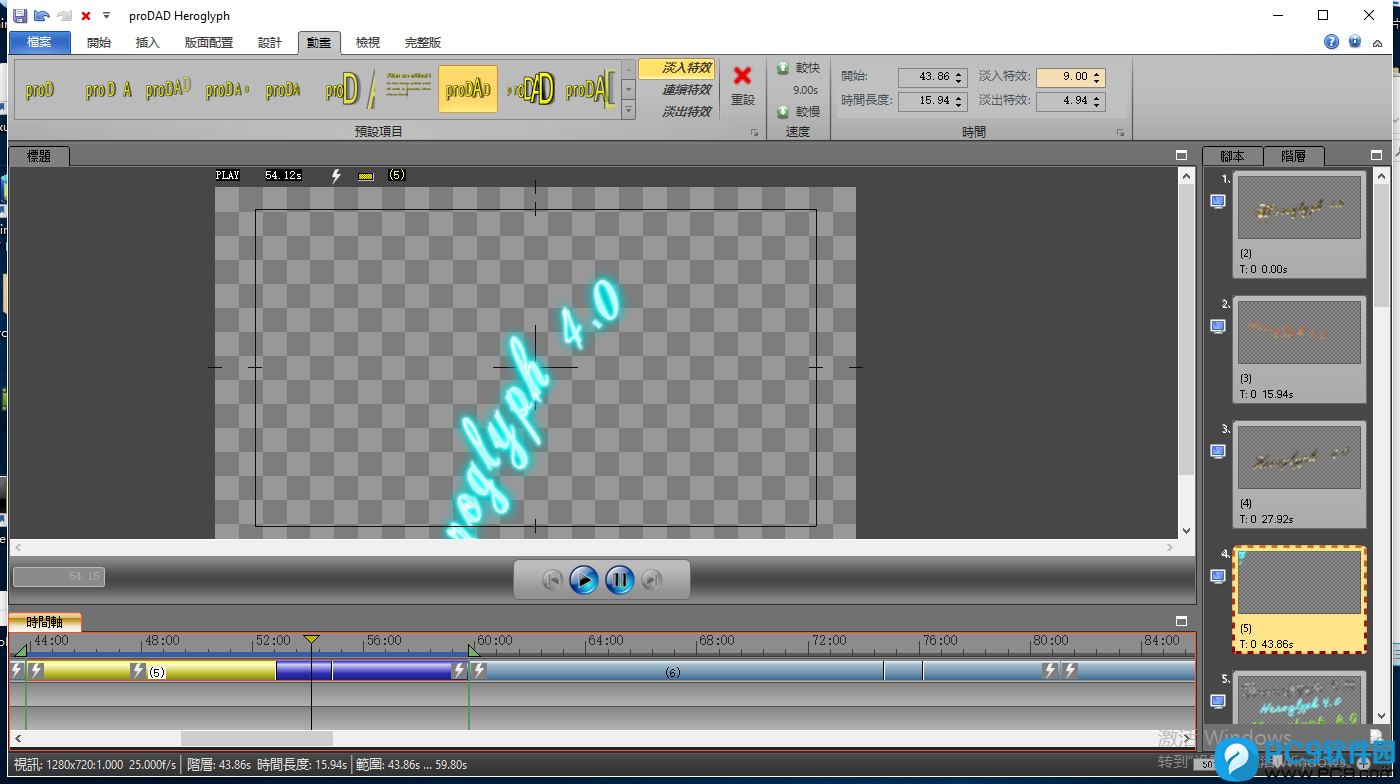Click the timeline horizontal scrollbar thumb
This screenshot has height=784, width=1400.
click(256, 739)
